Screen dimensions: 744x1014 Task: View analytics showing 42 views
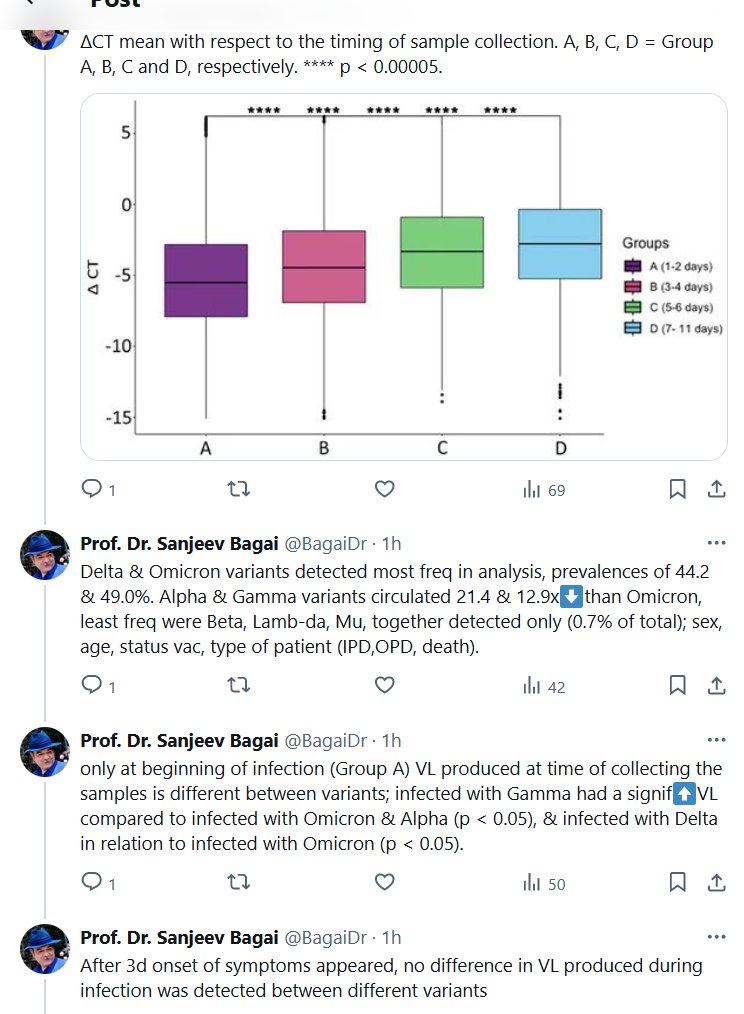pyautogui.click(x=544, y=687)
